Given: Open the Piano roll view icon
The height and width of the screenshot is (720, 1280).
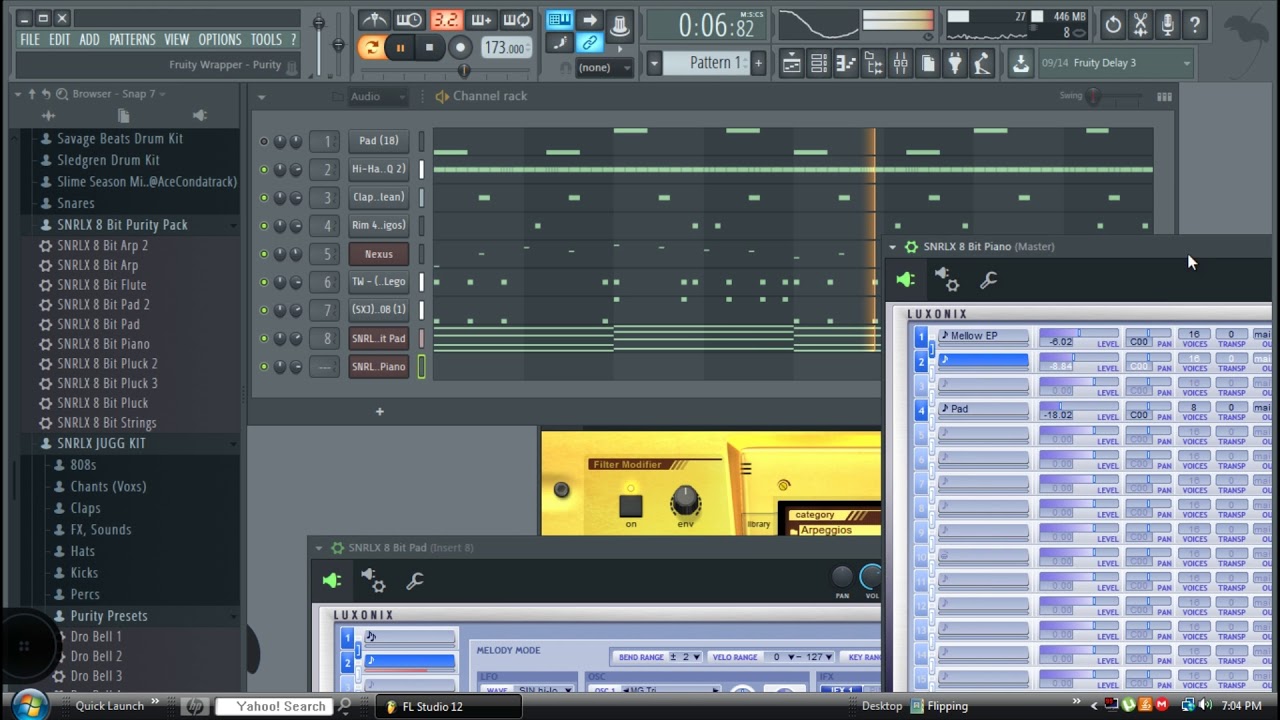Looking at the screenshot, I should (846, 64).
